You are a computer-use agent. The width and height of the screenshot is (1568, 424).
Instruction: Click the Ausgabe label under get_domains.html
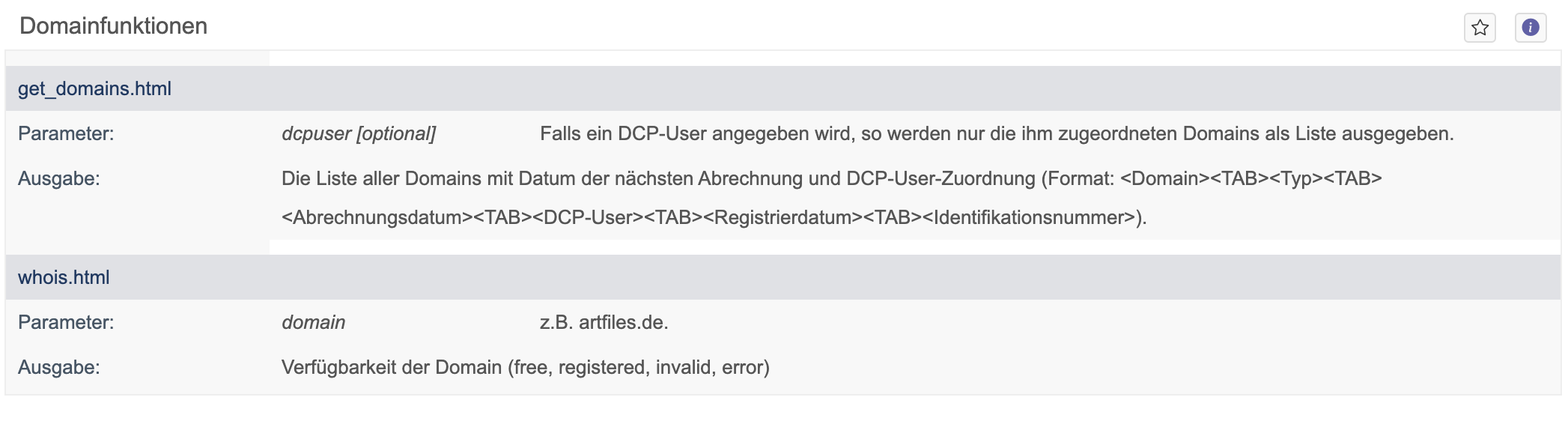58,178
